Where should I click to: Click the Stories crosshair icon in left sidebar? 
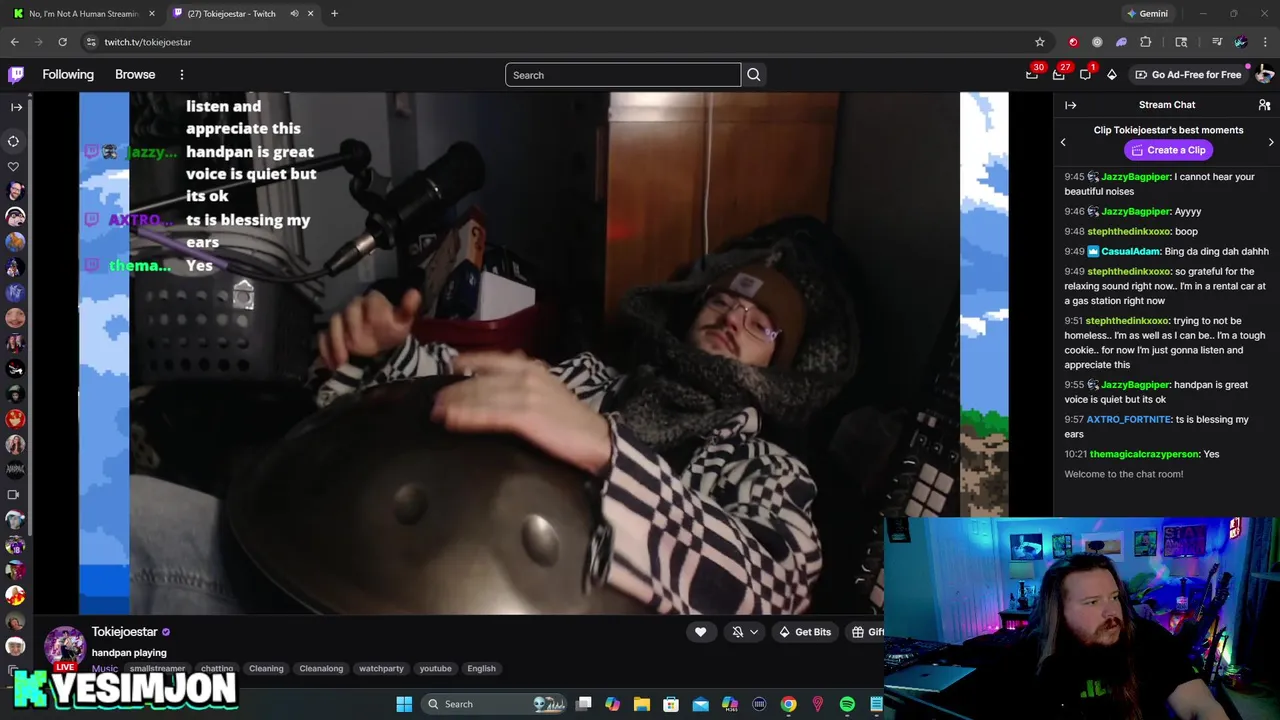pyautogui.click(x=14, y=141)
